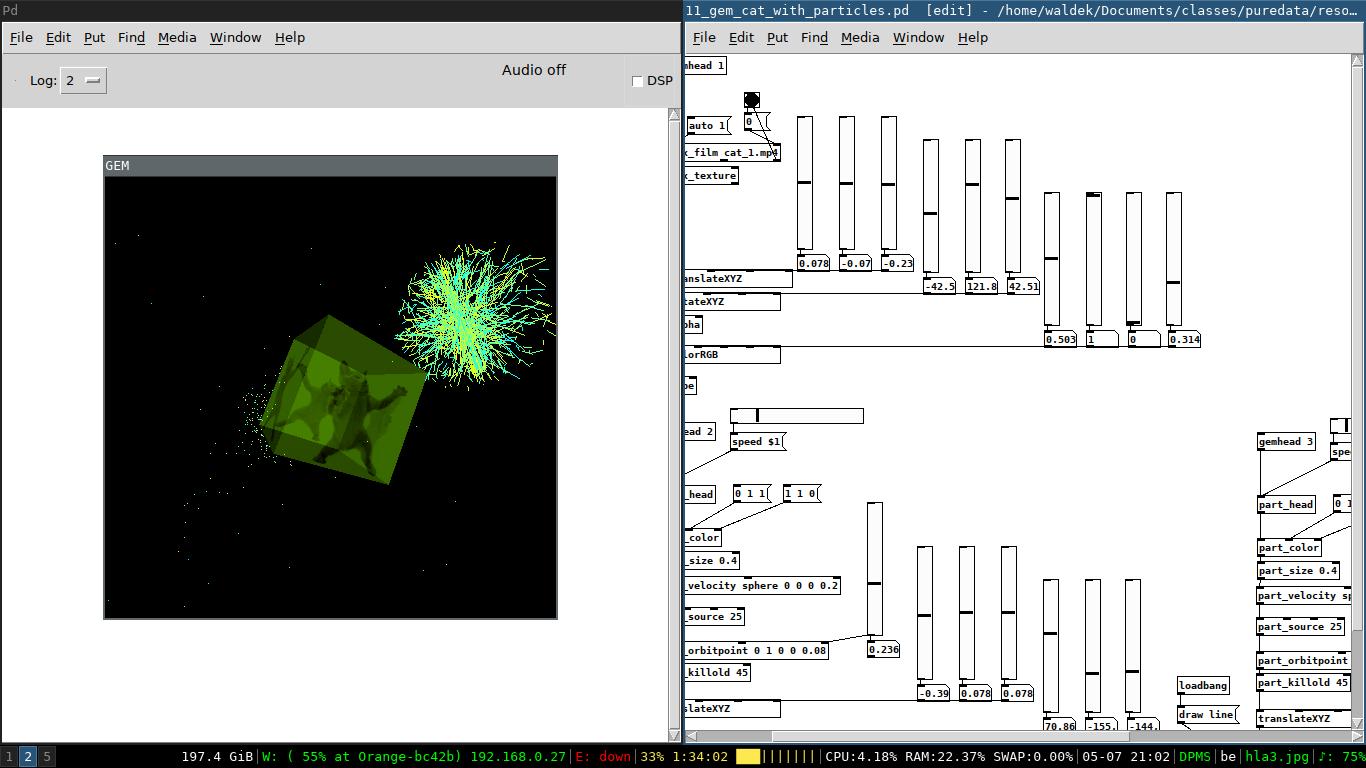
Task: Click up arrow of patch vertical scrollbar
Action: point(1358,61)
